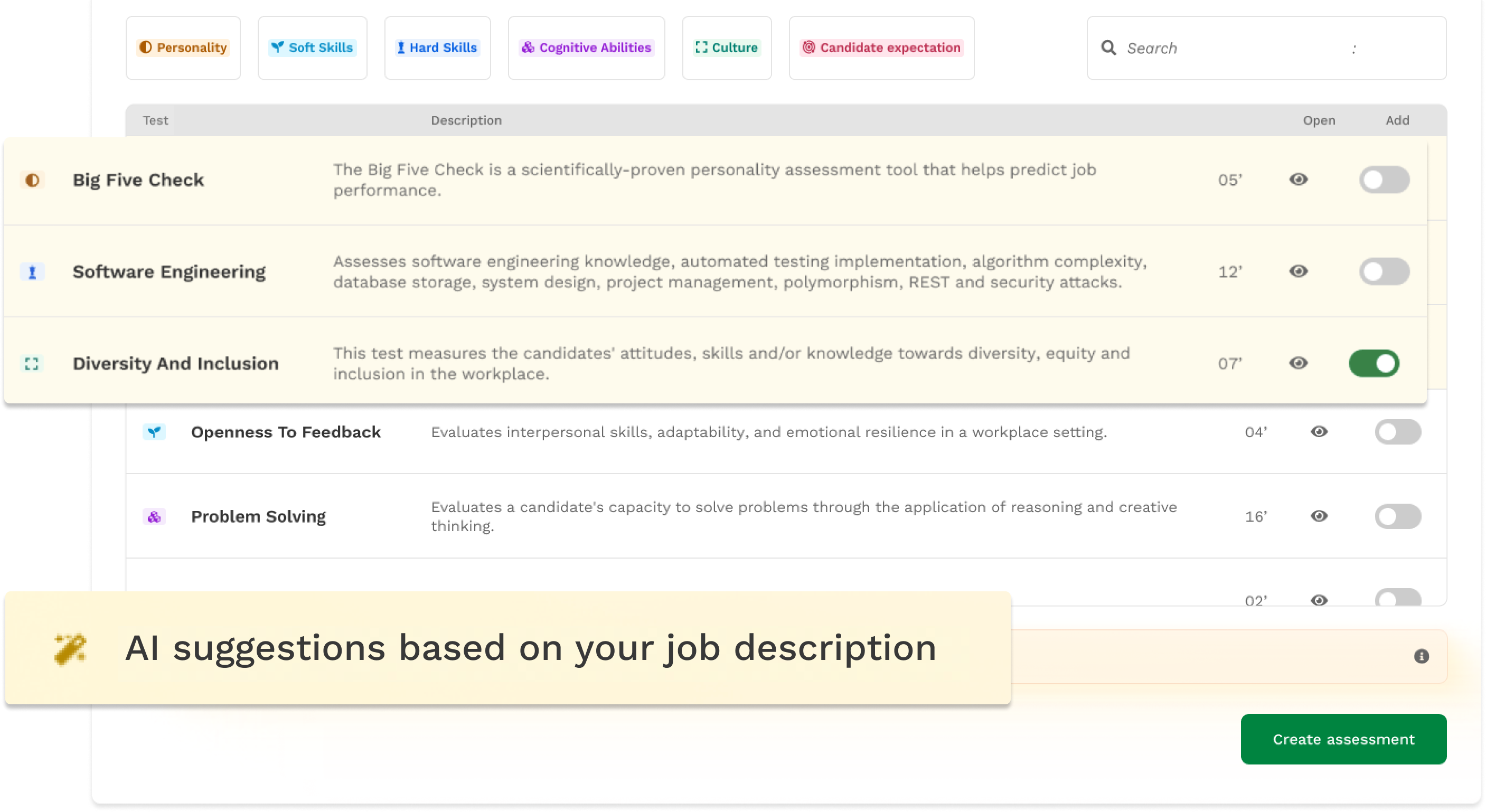Add Software Engineering test with toggle
1486x812 pixels.
(x=1384, y=271)
